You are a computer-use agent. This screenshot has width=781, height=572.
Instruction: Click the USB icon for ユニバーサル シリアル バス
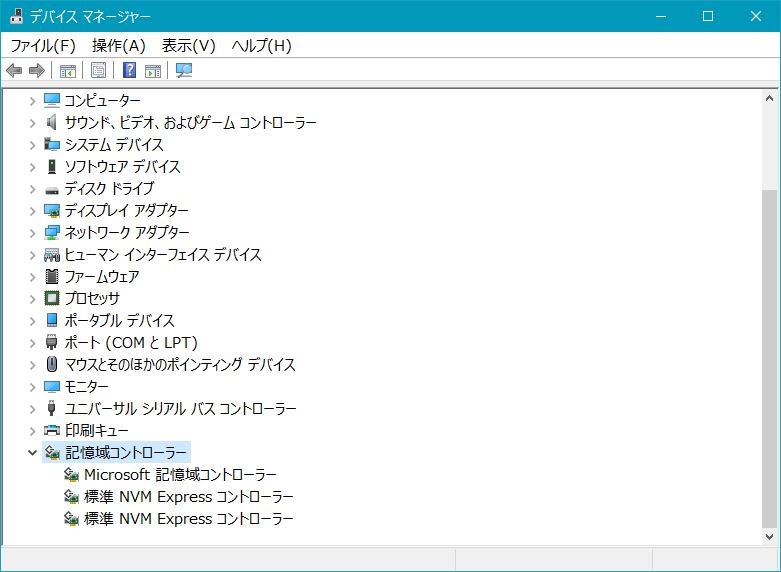click(52, 409)
